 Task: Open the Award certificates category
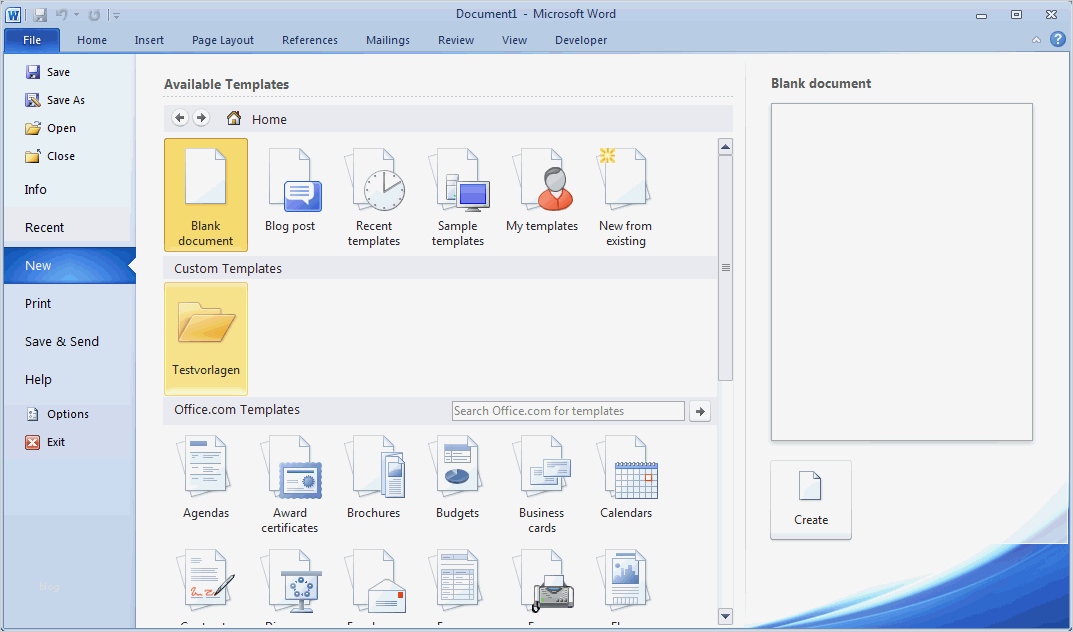(289, 482)
